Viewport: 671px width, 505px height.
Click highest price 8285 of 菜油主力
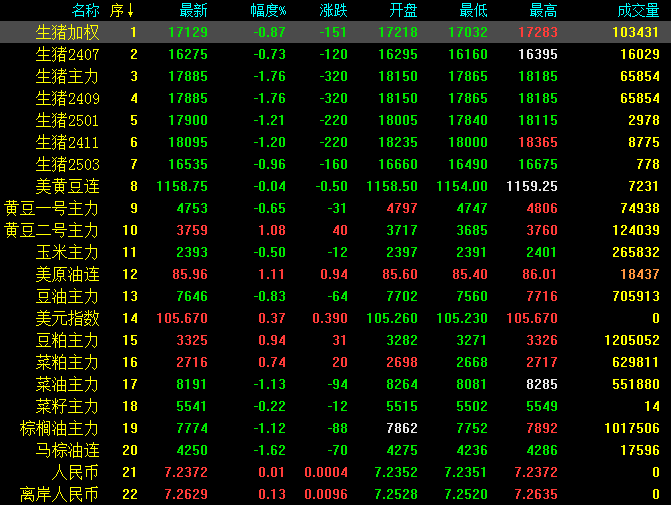(x=542, y=384)
